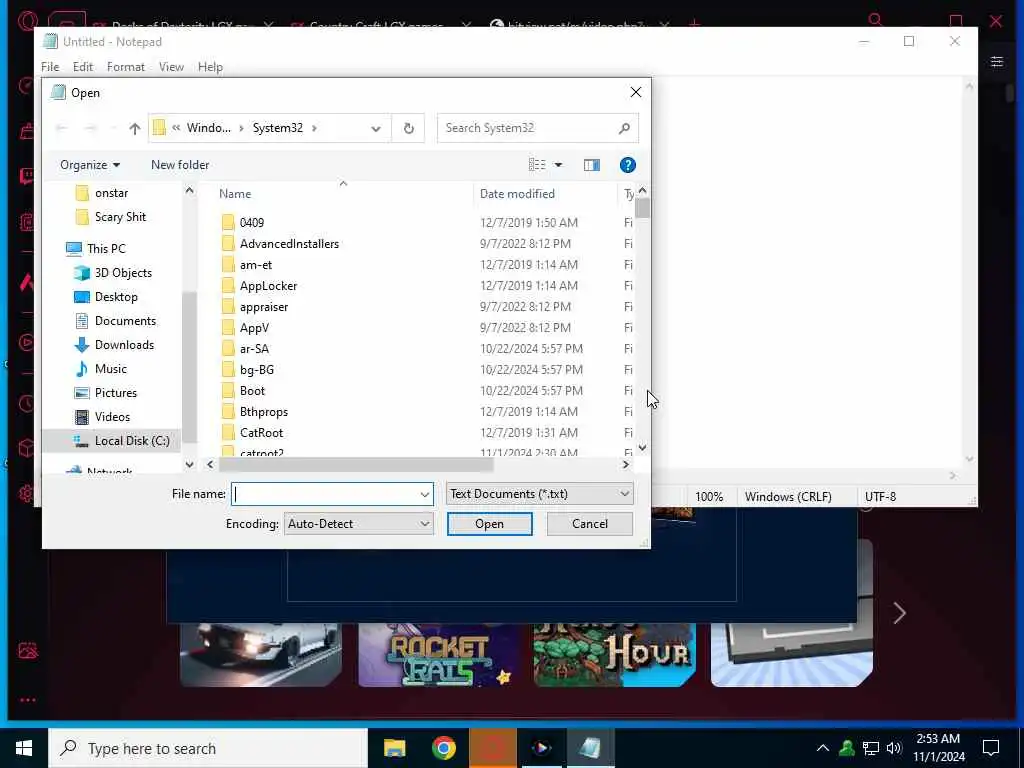Go up one folder level arrow
The image size is (1024, 768).
[135, 129]
